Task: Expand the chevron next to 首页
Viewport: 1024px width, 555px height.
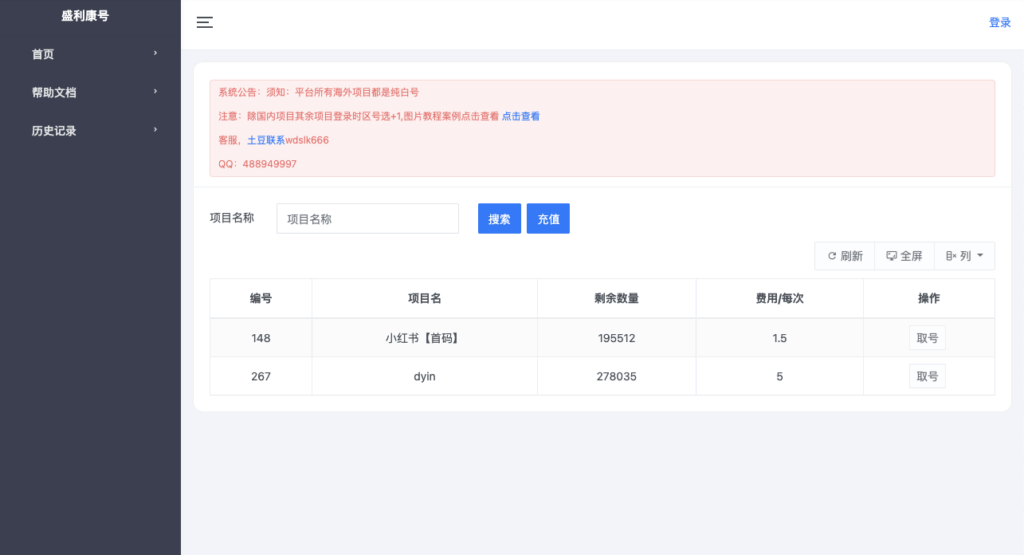Action: pyautogui.click(x=155, y=54)
